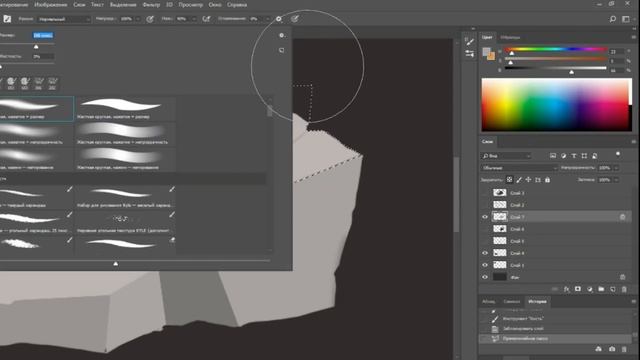
Task: Filter layers by pixel layers icon
Action: coord(553,156)
